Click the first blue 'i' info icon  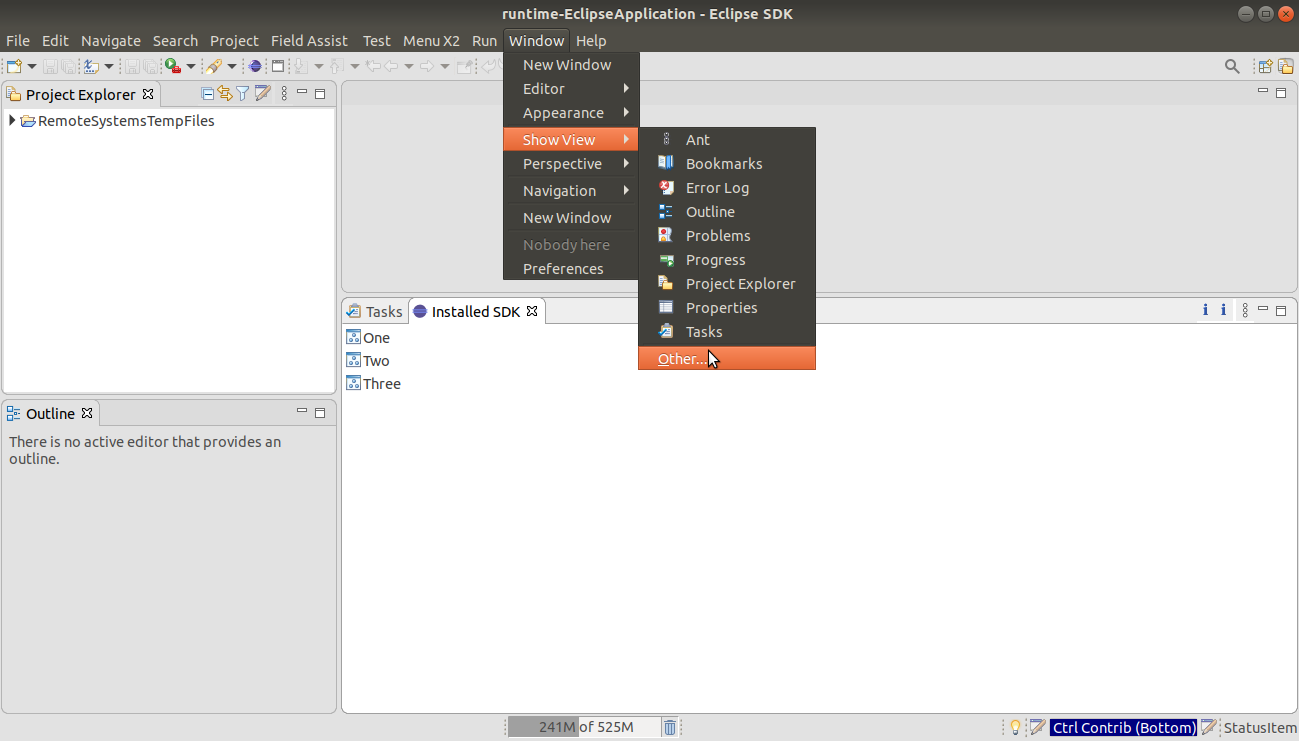coord(1205,310)
